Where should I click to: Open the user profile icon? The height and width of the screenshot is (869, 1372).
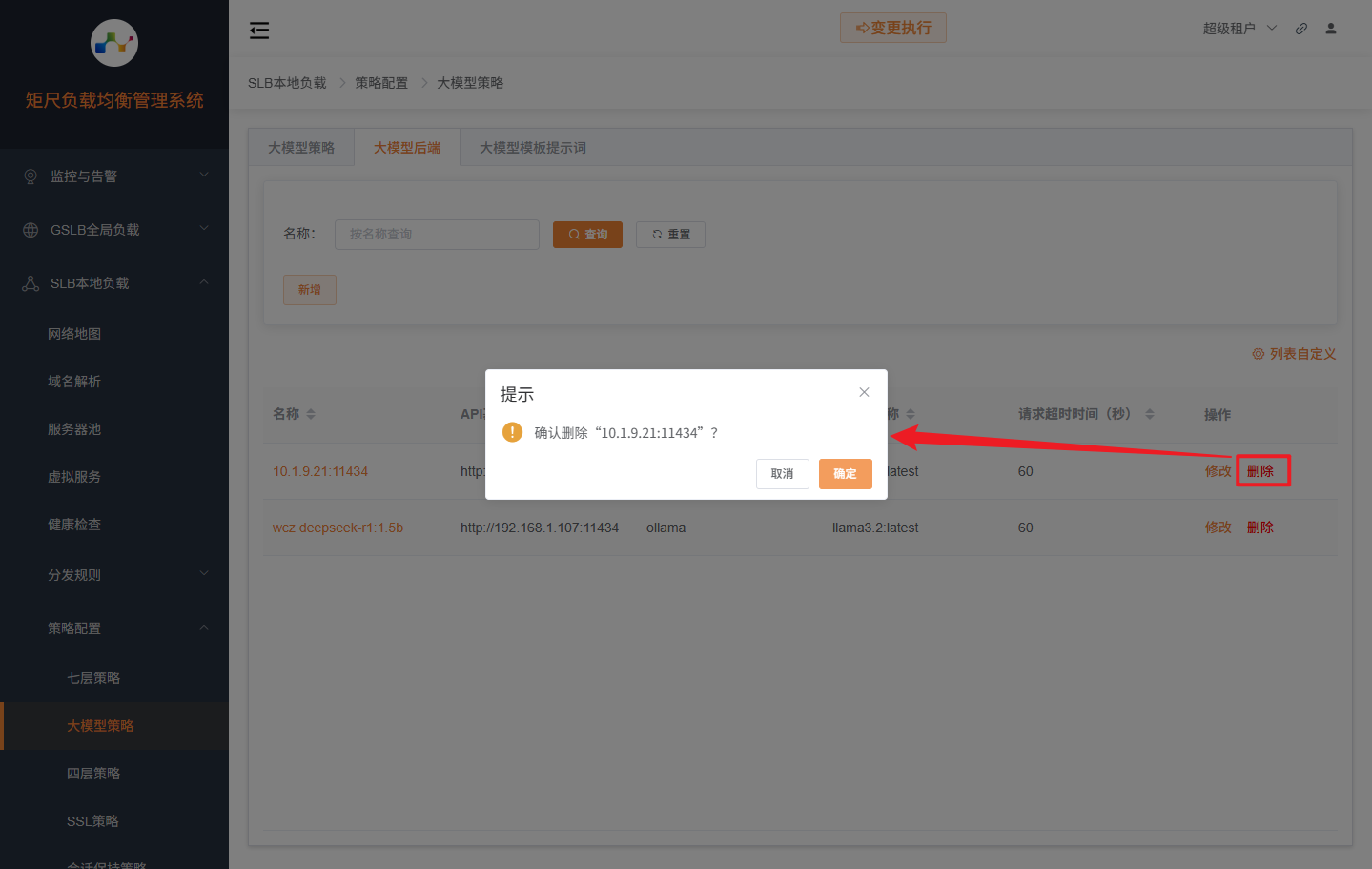[1331, 29]
